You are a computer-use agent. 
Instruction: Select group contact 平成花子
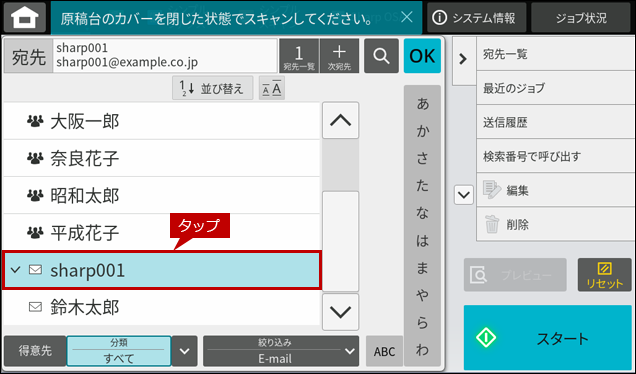pos(161,232)
